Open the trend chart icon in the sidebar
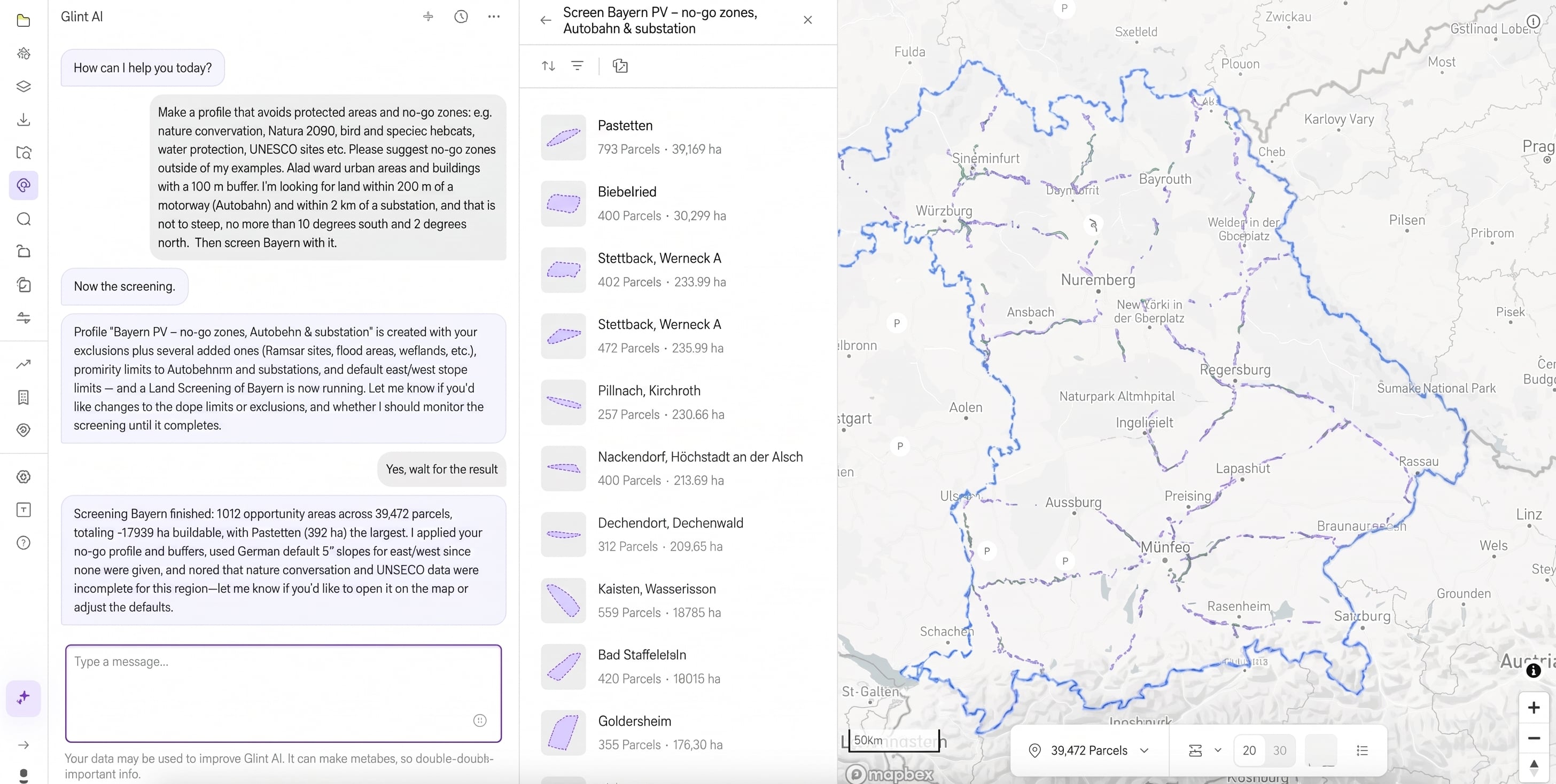Viewport: 1556px width, 784px height. pos(24,364)
